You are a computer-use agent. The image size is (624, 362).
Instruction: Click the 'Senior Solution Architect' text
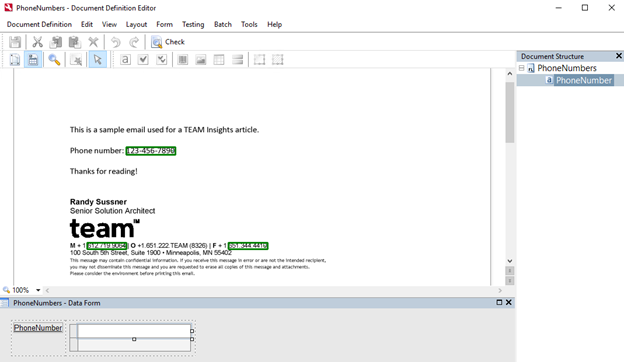pos(113,211)
